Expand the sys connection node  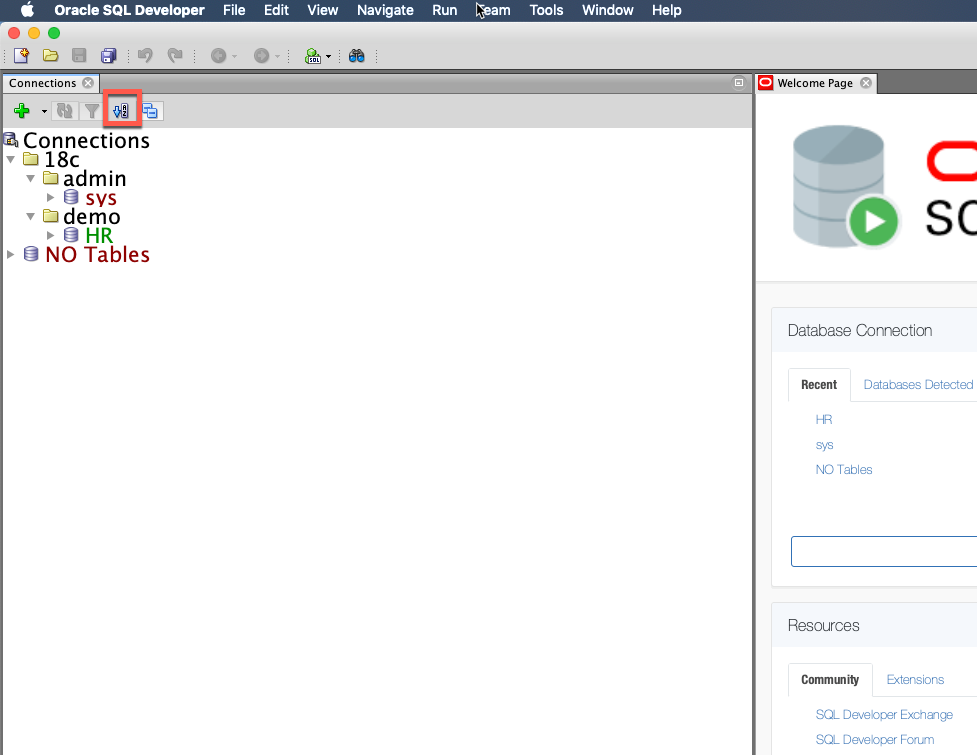(51, 197)
